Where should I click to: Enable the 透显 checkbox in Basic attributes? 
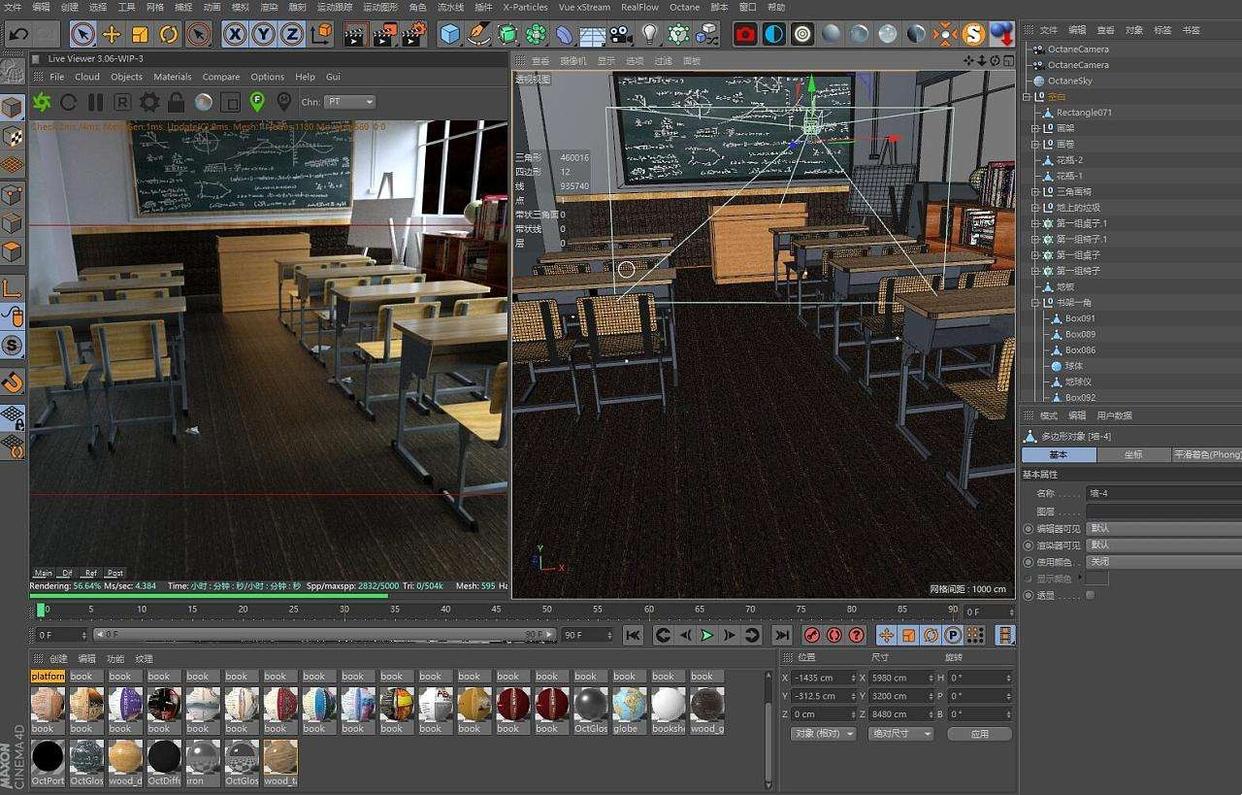pos(1091,594)
